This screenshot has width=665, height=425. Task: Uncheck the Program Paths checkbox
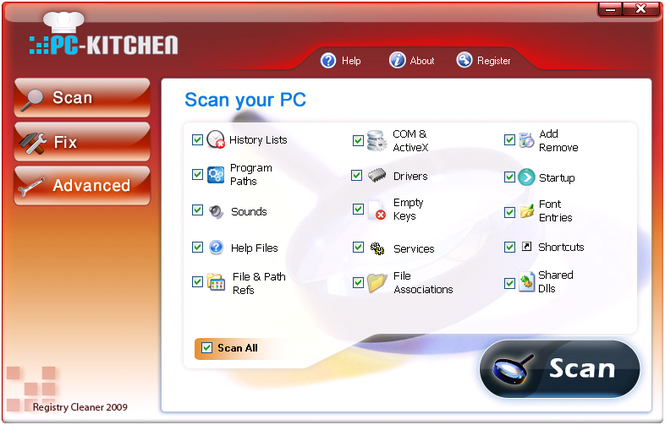pos(197,174)
